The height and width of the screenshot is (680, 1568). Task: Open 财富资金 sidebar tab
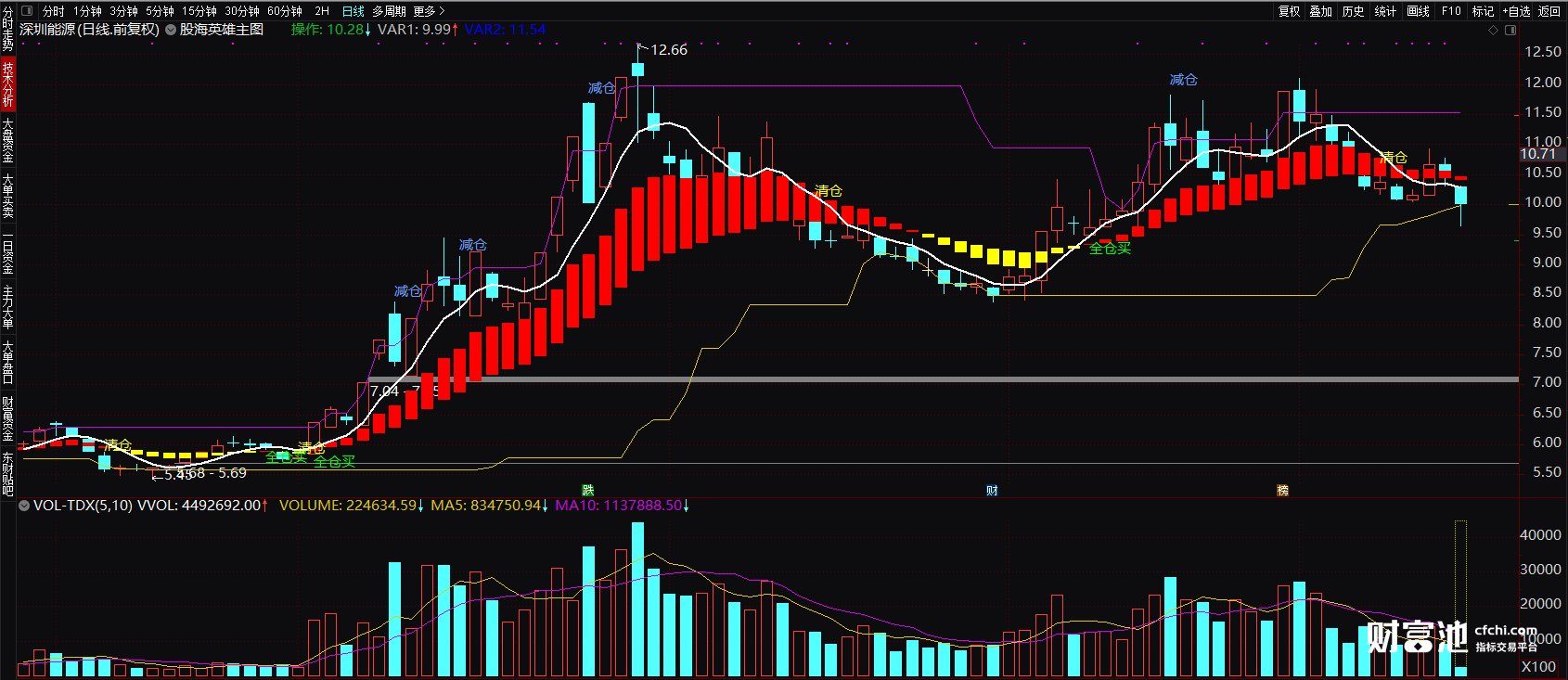7,418
